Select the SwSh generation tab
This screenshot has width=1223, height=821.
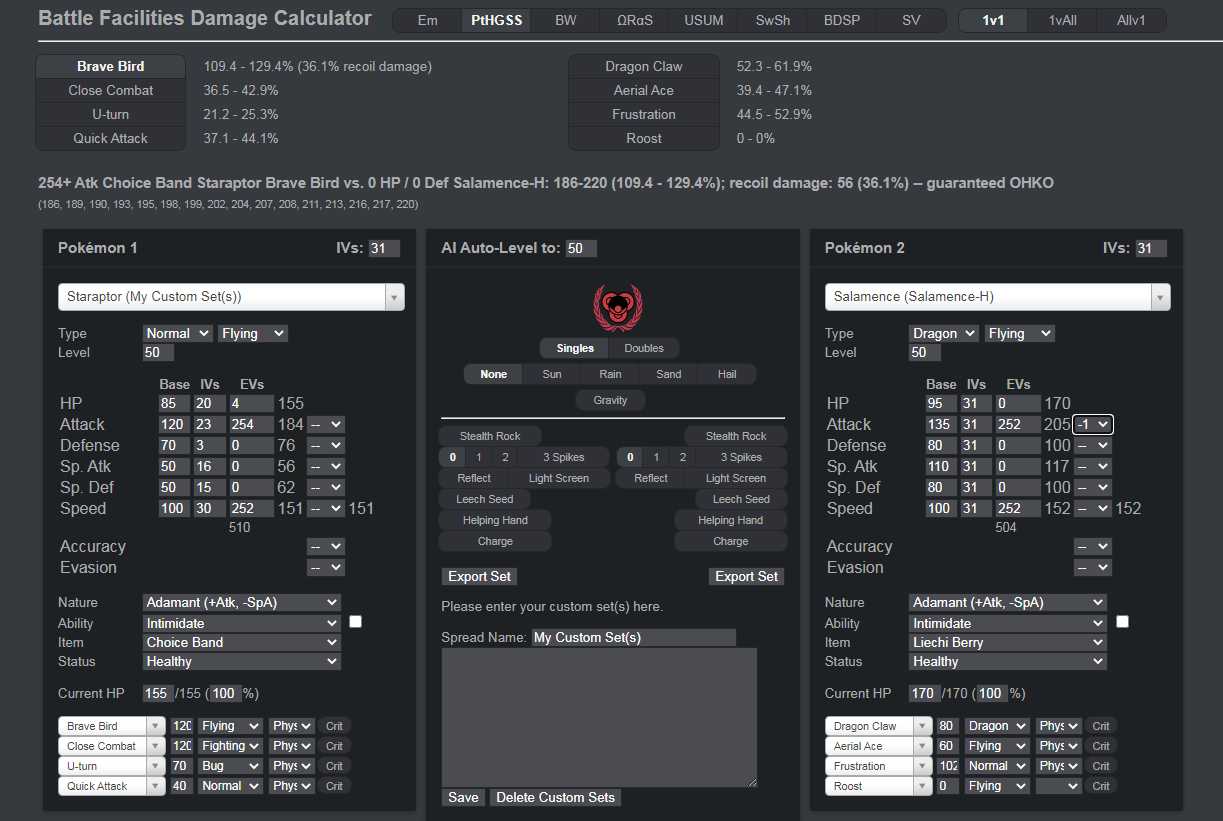[x=773, y=21]
